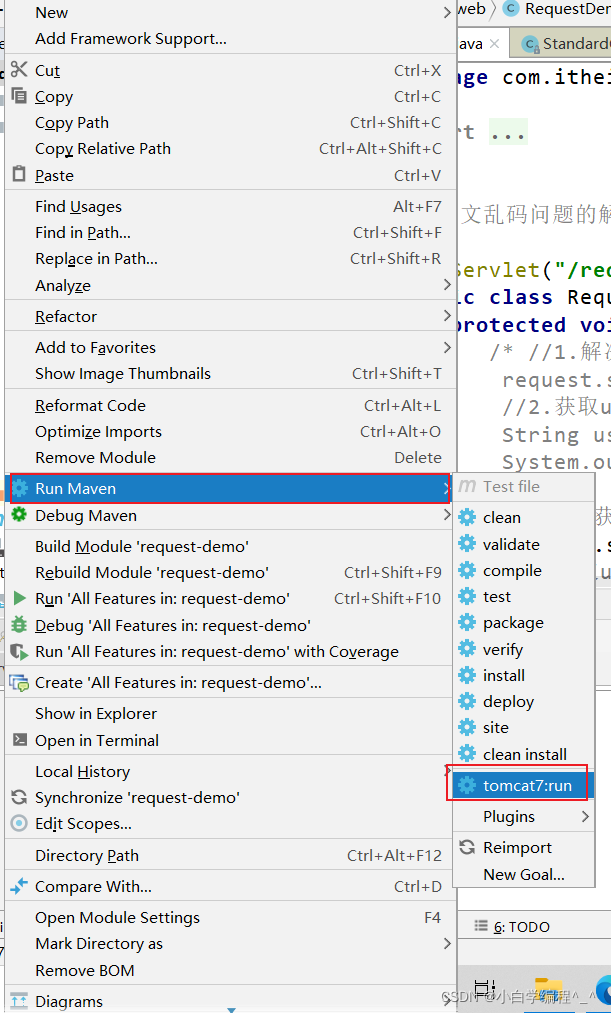This screenshot has height=1013, width=611.
Task: Click the gear icon beside install
Action: pos(467,675)
